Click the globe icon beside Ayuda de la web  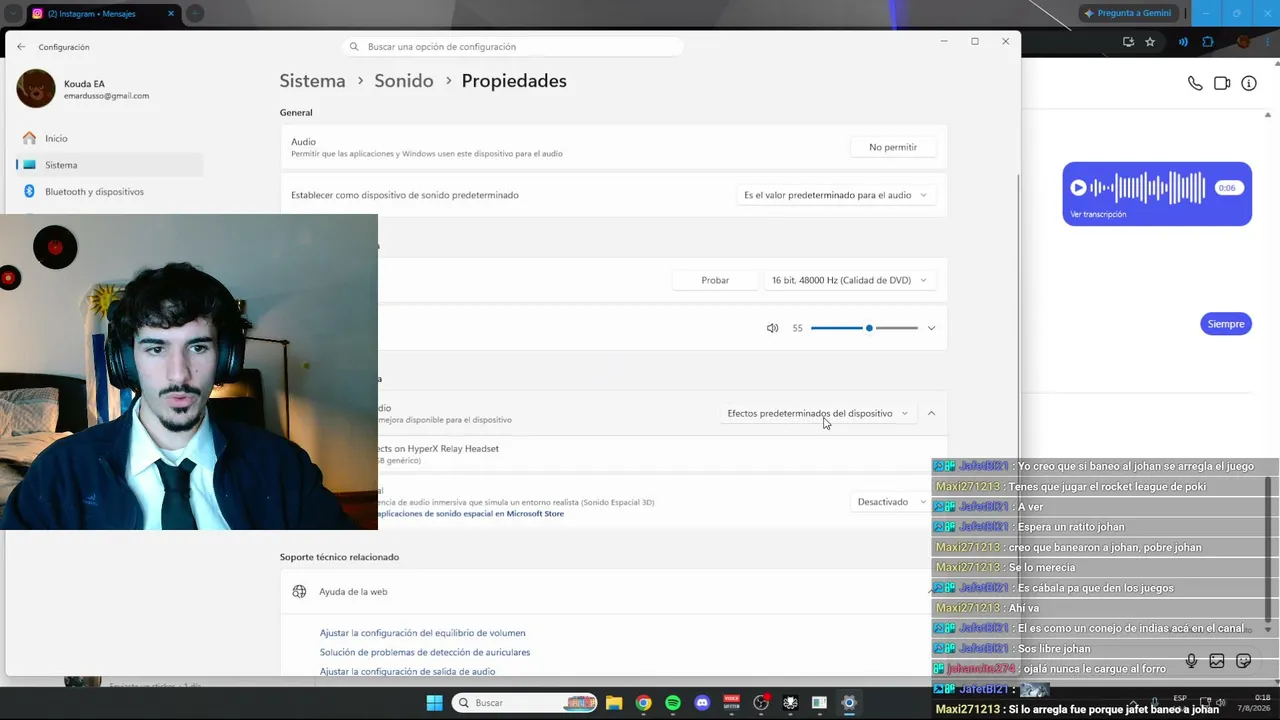[x=299, y=592]
